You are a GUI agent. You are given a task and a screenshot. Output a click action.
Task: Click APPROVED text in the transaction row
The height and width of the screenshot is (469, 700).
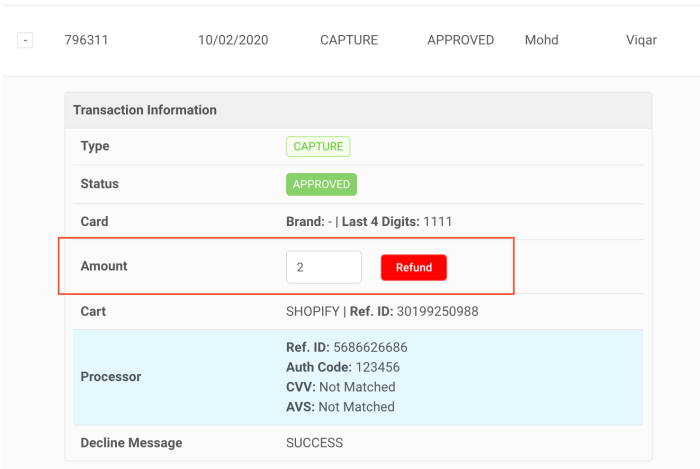coord(460,41)
